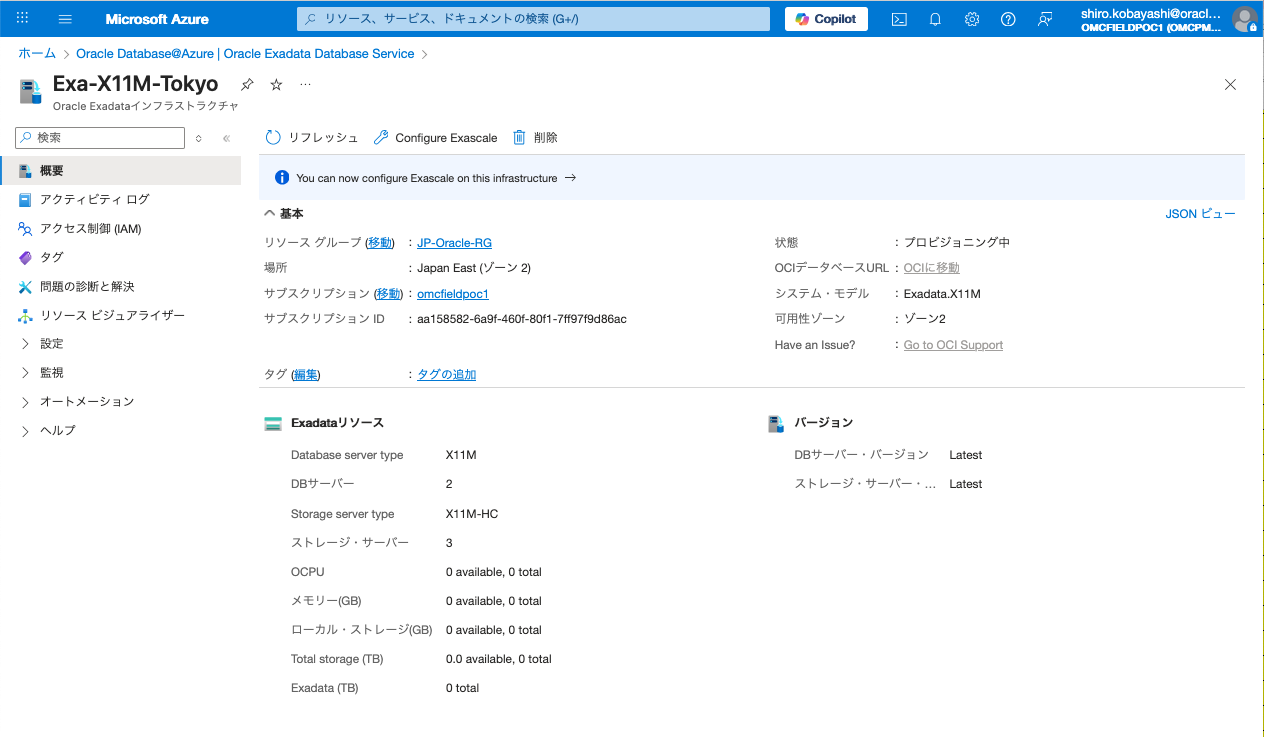This screenshot has height=737, width=1264.
Task: Select 概要 in the sidebar
Action: pos(120,171)
